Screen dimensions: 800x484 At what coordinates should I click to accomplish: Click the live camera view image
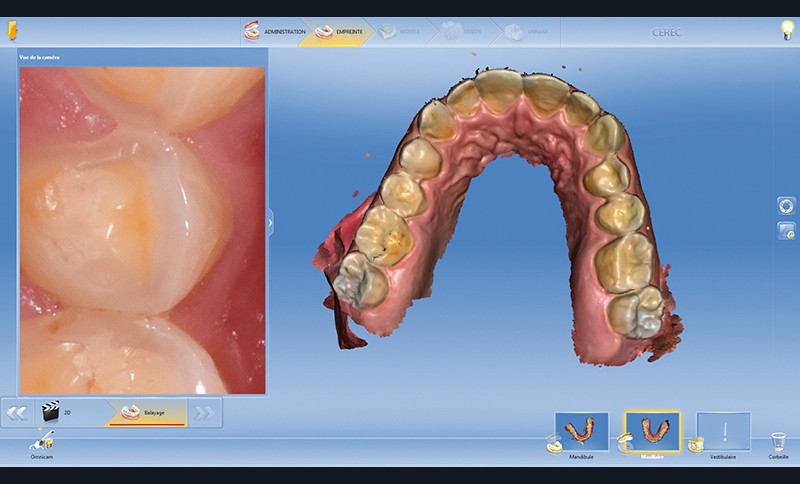142,230
